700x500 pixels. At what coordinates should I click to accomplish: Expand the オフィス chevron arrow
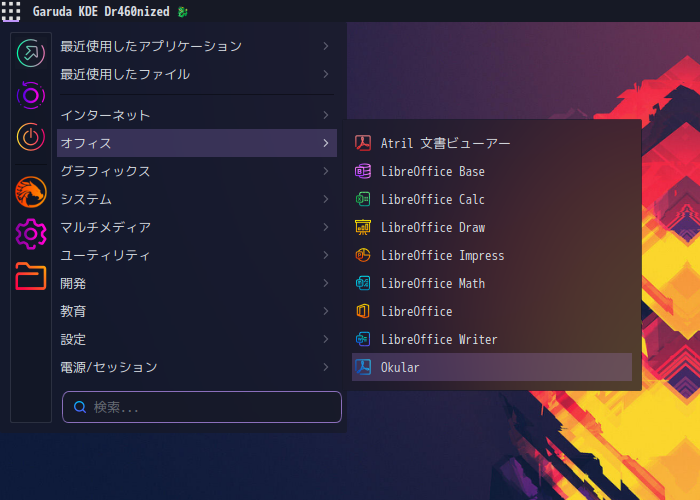[x=326, y=143]
